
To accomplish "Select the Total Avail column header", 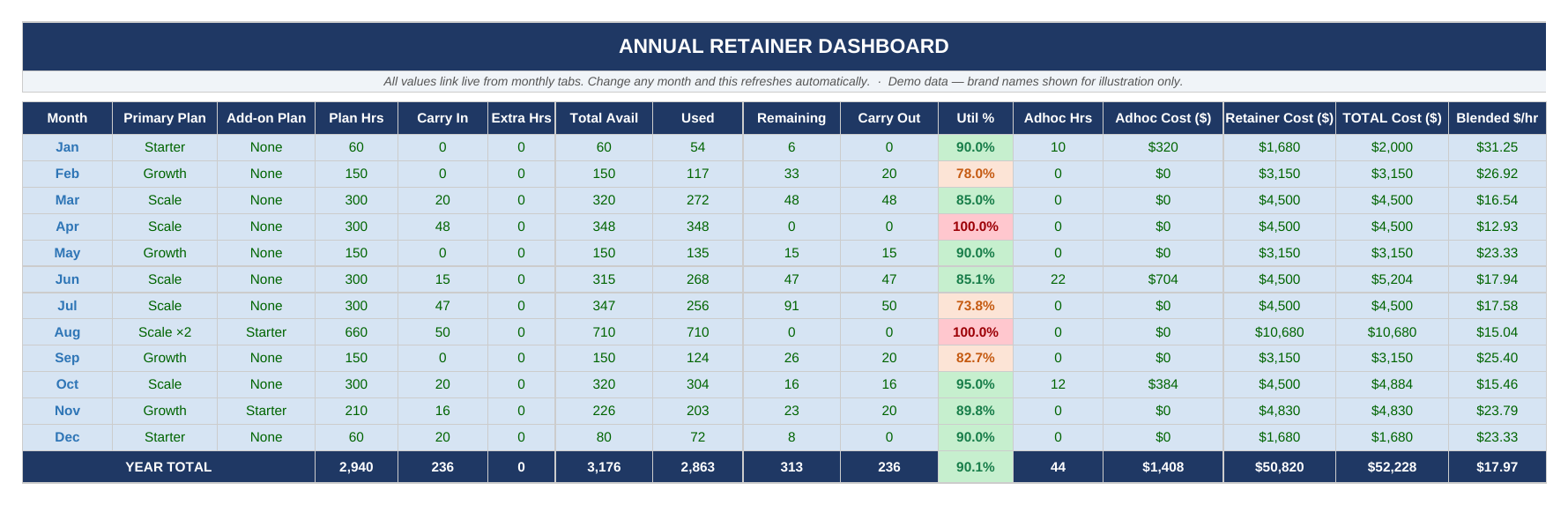I will [x=604, y=118].
